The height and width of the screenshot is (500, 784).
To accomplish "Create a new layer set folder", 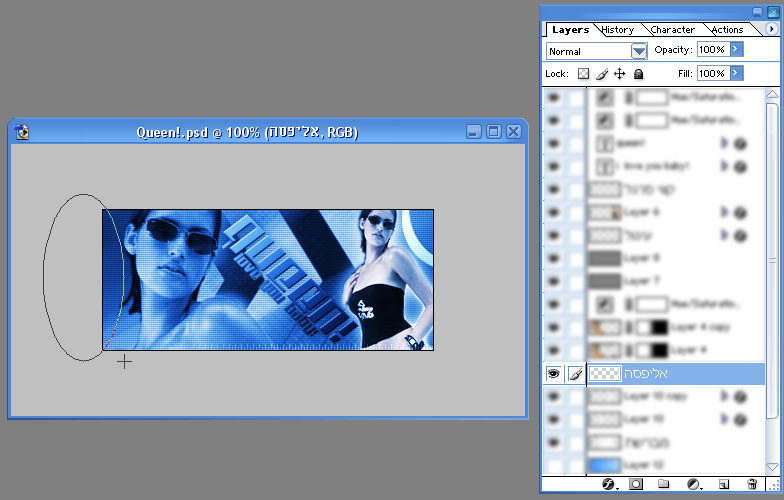I will [664, 485].
